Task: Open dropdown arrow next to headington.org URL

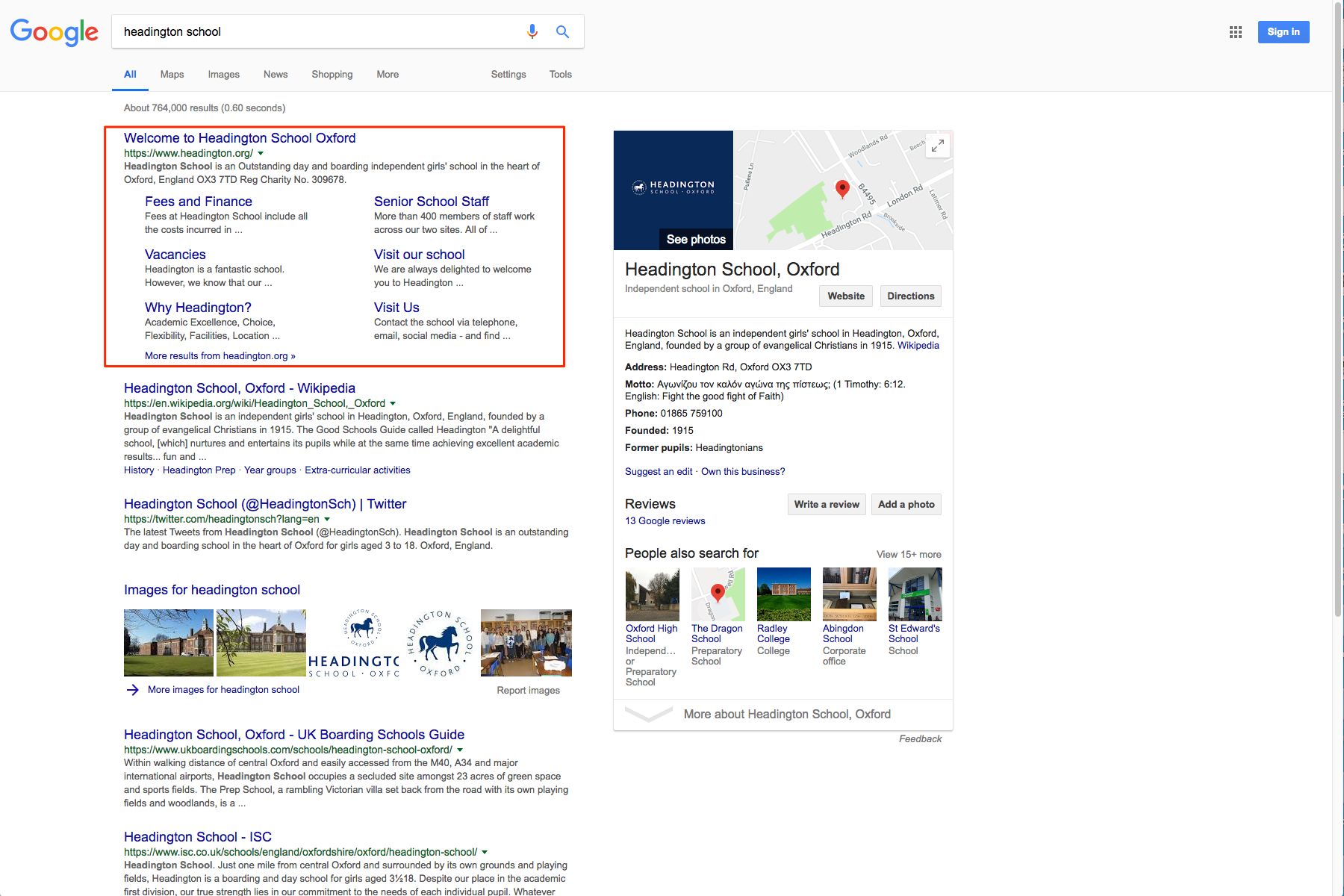Action: point(261,153)
